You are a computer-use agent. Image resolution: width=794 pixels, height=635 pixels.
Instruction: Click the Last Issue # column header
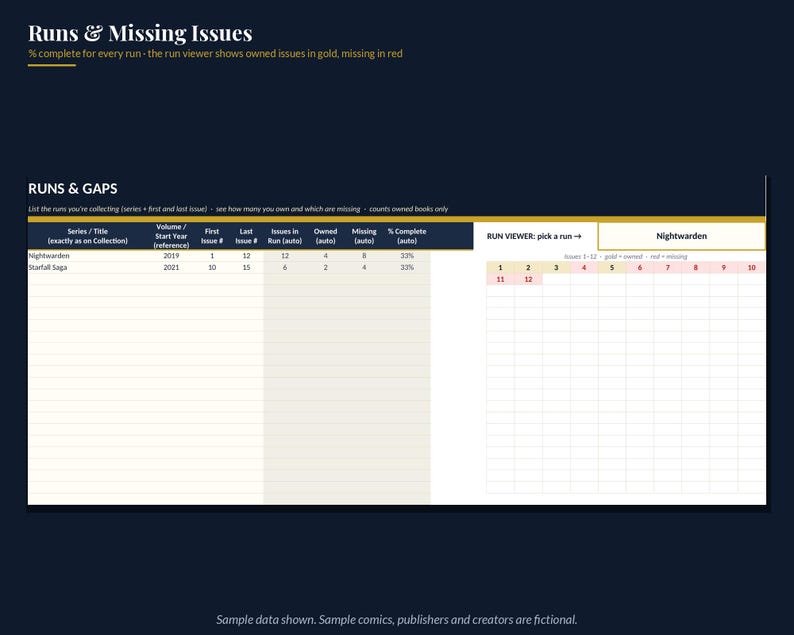pyautogui.click(x=246, y=236)
